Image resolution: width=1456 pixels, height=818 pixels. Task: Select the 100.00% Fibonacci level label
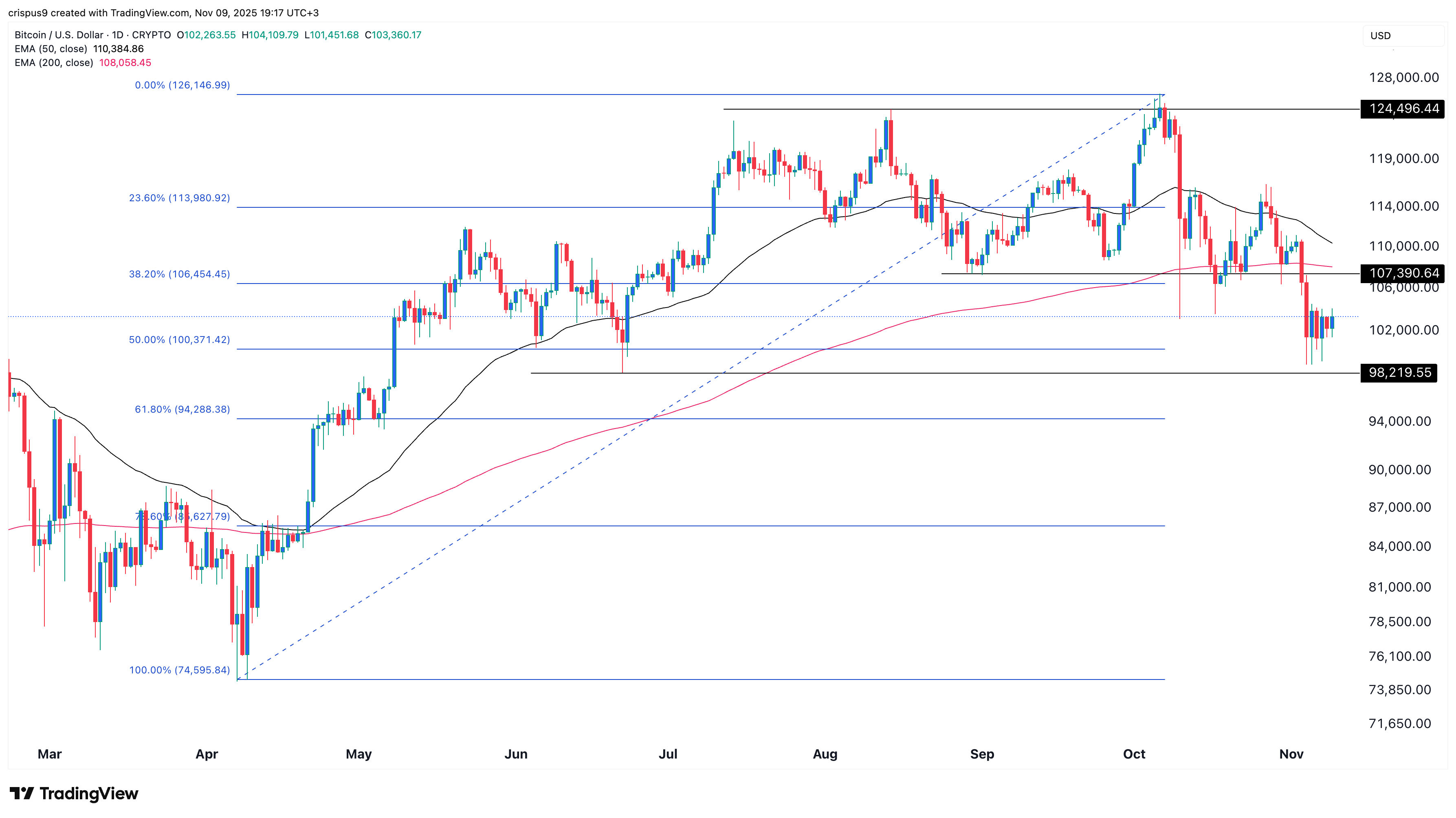click(179, 670)
